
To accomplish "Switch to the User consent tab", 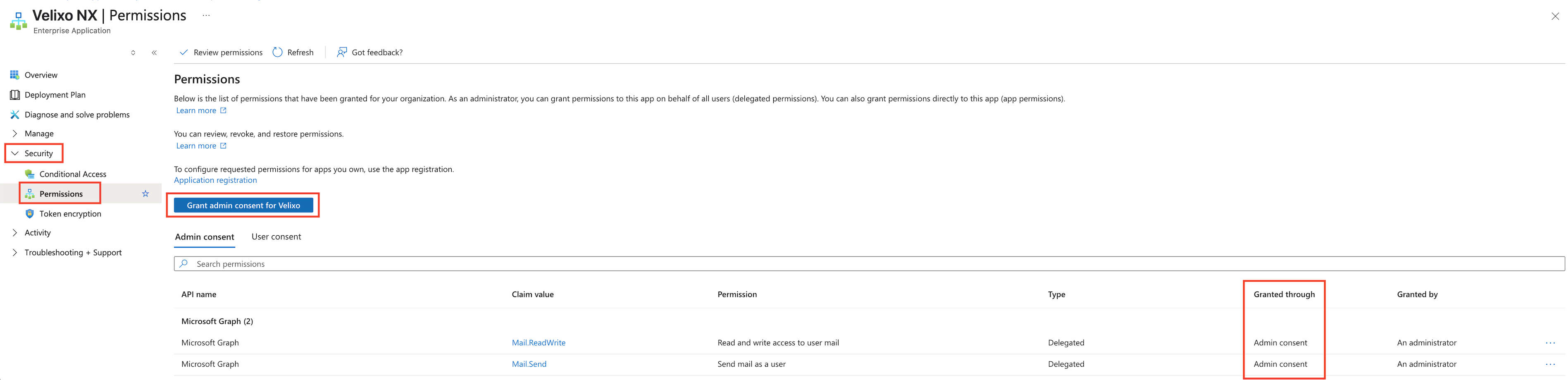I will 276,237.
